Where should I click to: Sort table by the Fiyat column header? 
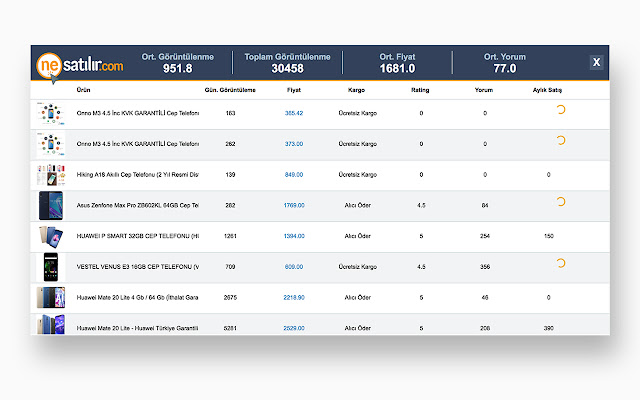coord(294,91)
